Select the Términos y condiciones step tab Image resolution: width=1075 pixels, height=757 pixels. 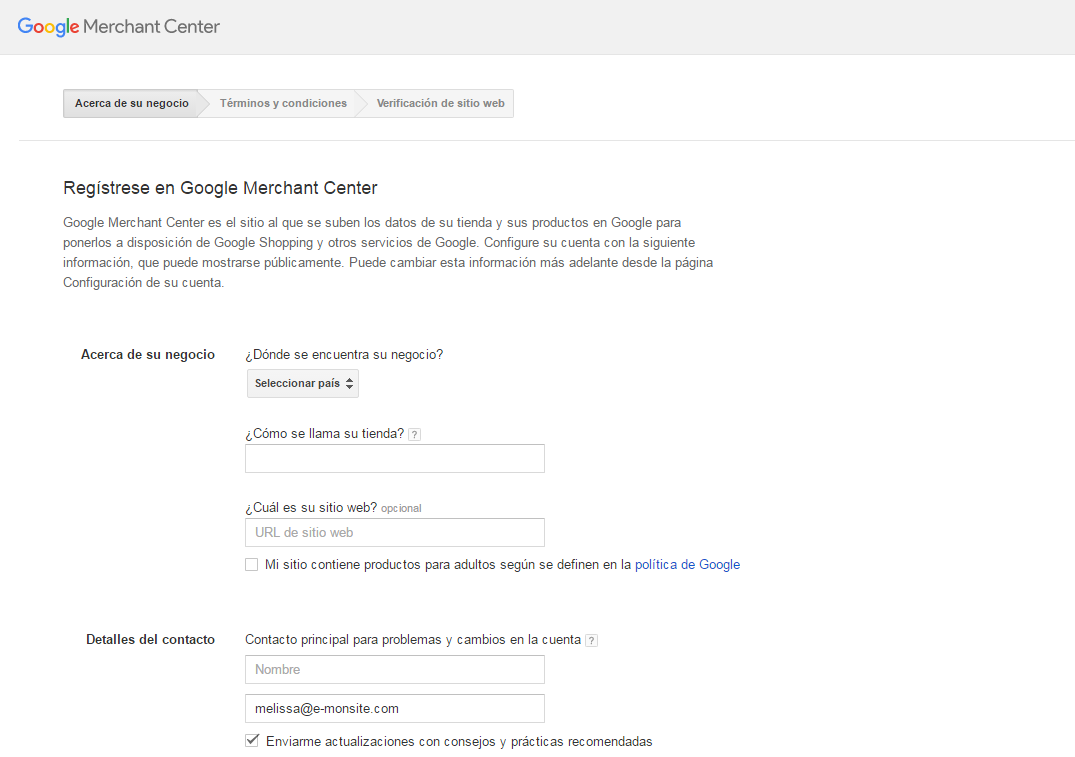(x=283, y=104)
